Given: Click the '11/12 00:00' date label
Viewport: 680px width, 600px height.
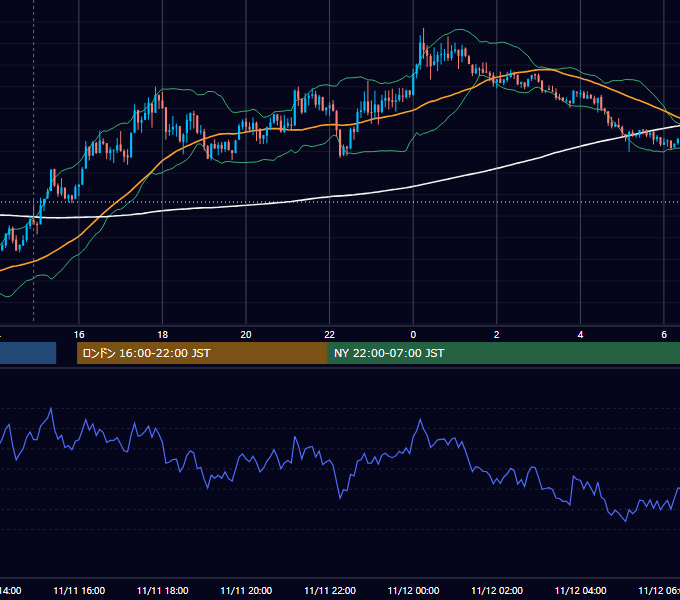Looking at the screenshot, I should click(413, 590).
